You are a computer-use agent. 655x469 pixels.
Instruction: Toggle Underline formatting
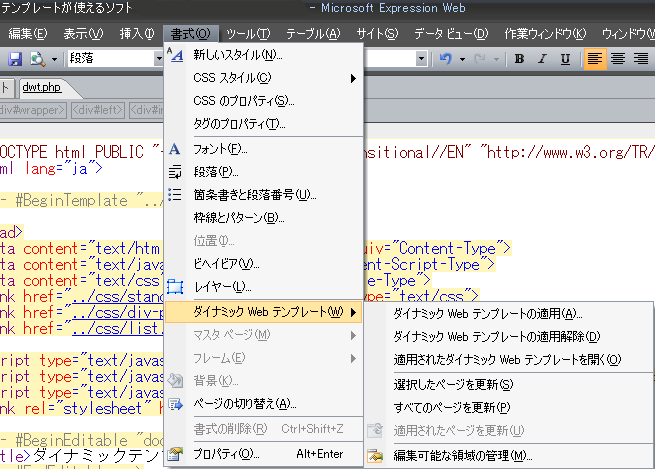565,59
